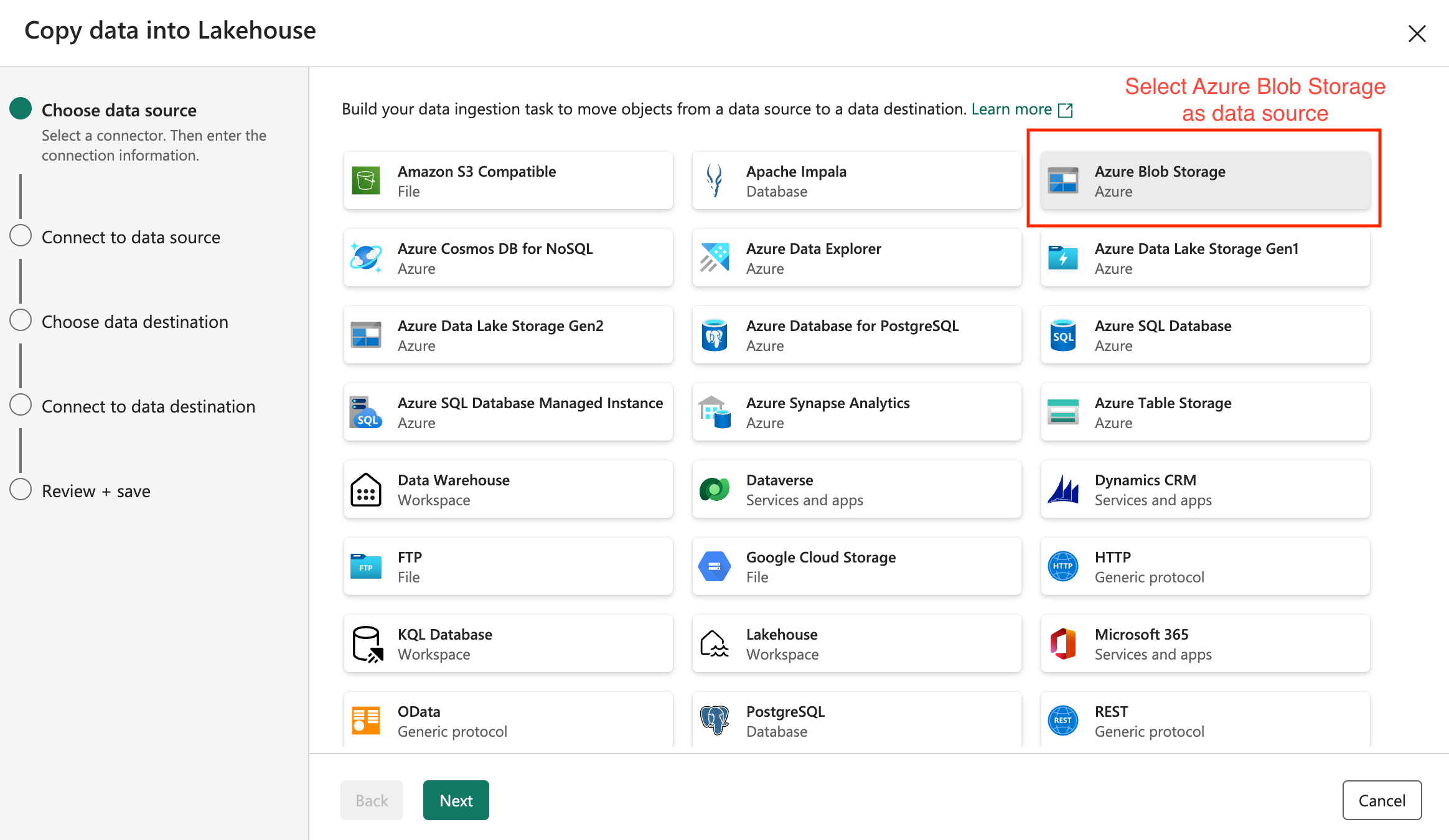Image resolution: width=1449 pixels, height=840 pixels.
Task: Choose Amazon S3 Compatible connector name
Action: pos(477,171)
